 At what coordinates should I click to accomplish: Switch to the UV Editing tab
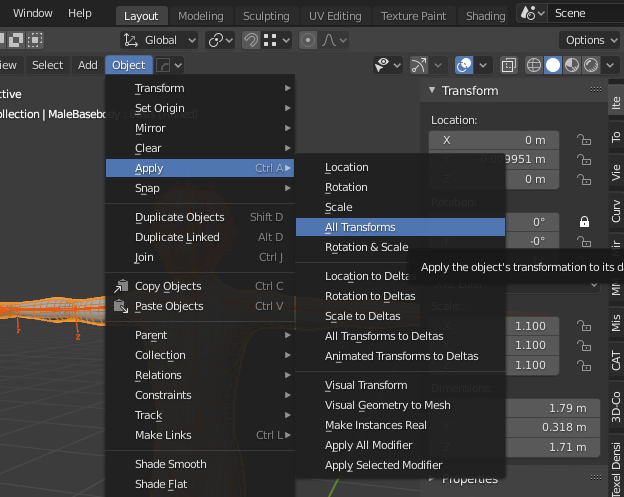[x=335, y=16]
